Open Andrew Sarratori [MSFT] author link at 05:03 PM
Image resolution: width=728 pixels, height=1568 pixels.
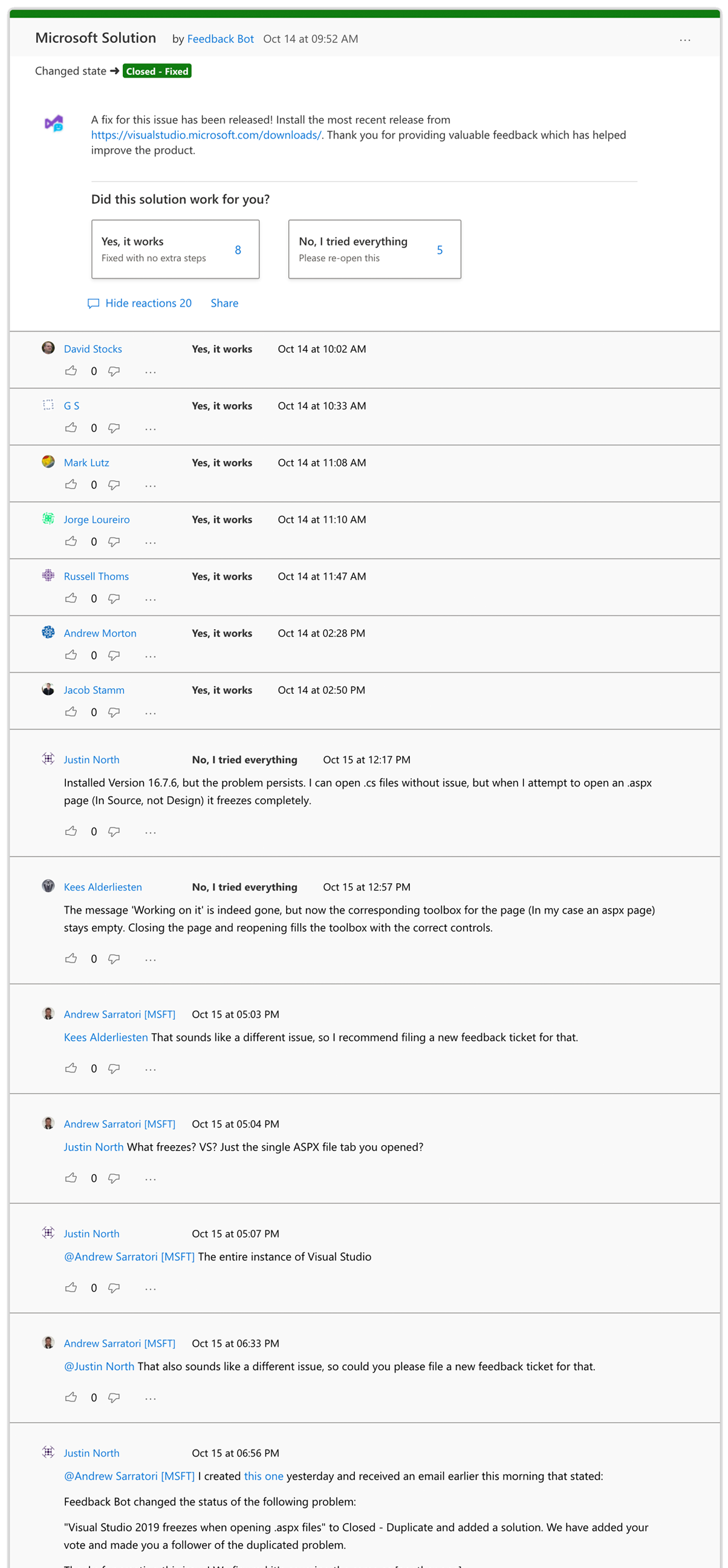pyautogui.click(x=119, y=1014)
